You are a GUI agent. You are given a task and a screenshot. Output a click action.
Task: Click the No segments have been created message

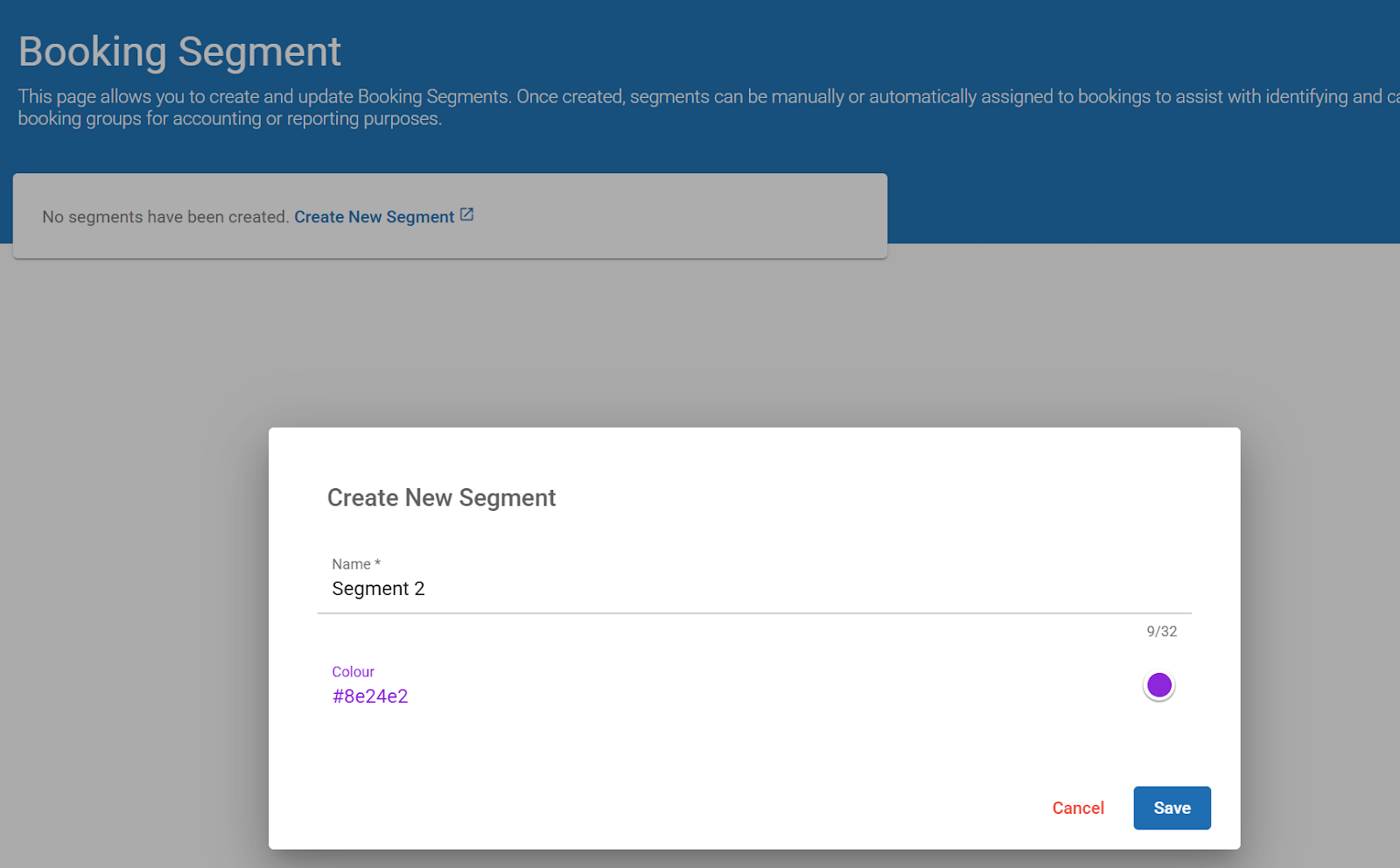point(164,217)
